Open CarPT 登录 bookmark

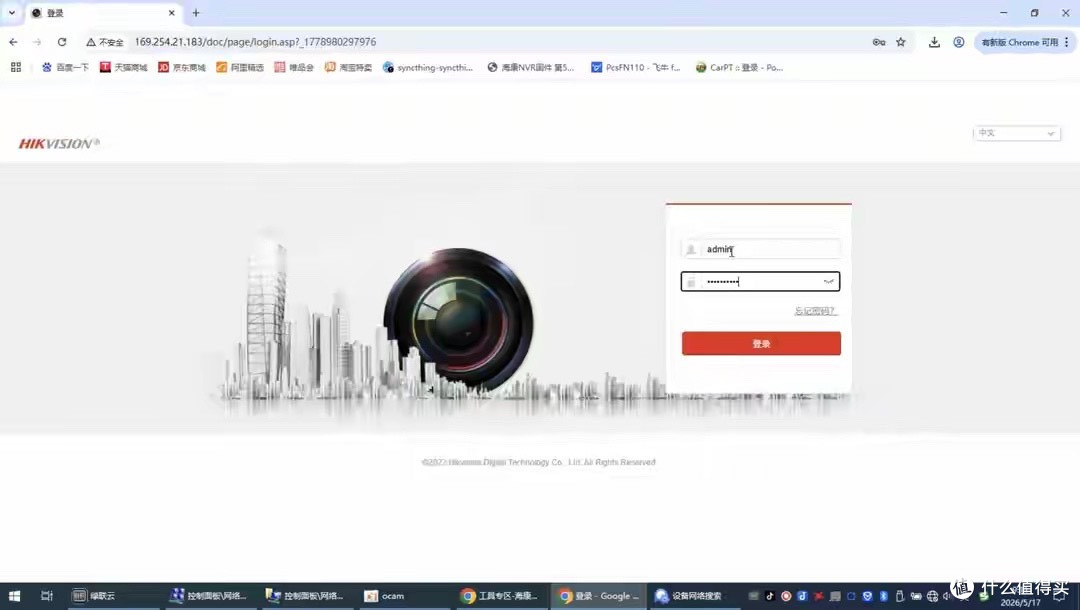[x=739, y=67]
